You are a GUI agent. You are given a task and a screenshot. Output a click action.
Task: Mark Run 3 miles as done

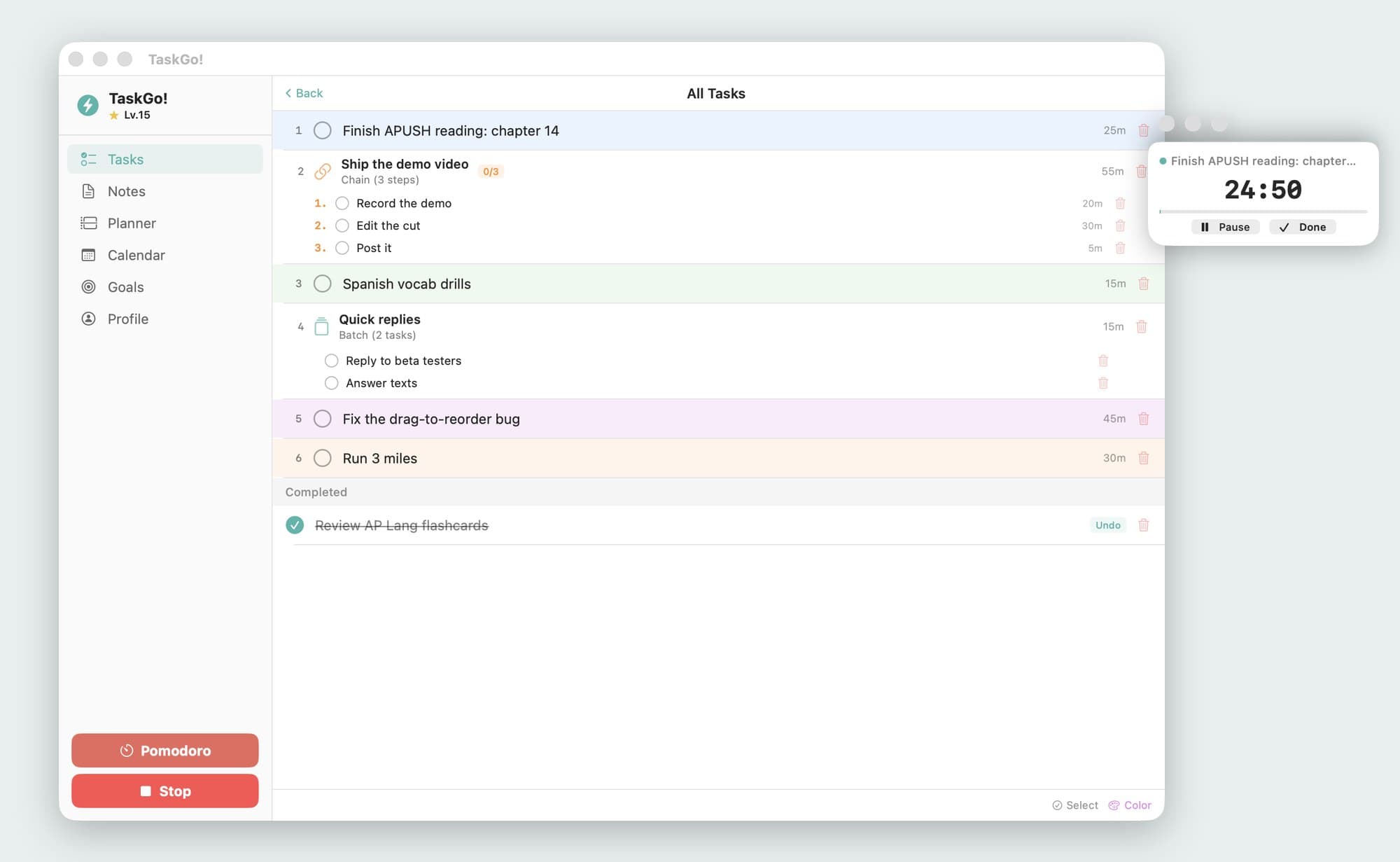click(322, 458)
